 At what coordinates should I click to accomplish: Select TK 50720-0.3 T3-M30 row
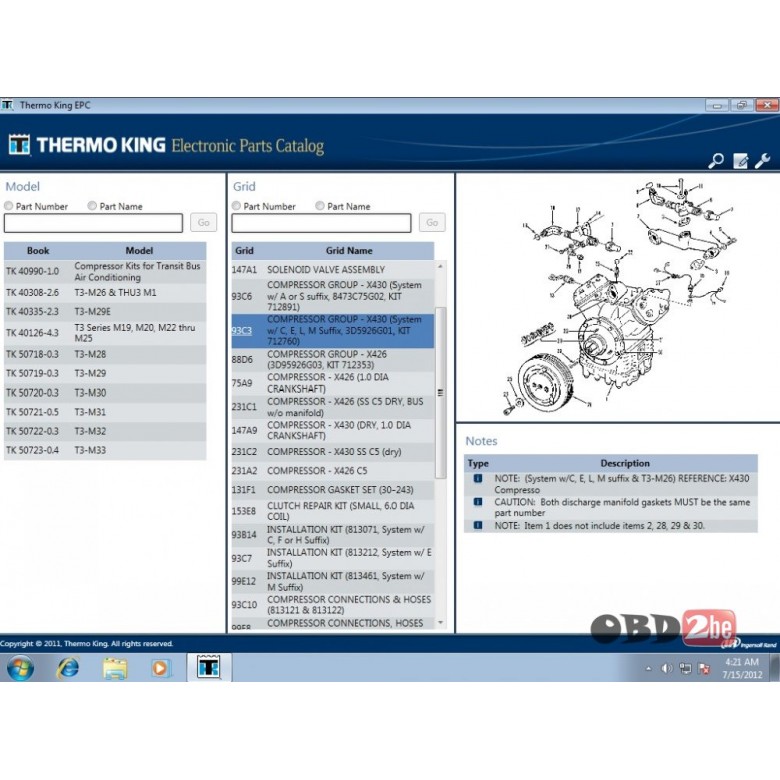105,392
